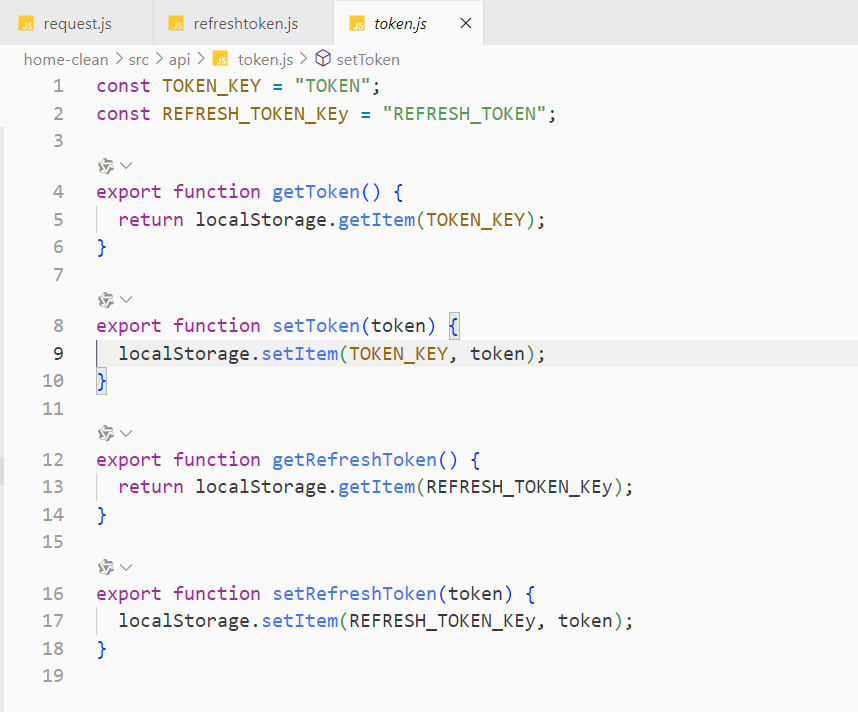The height and width of the screenshot is (712, 858).
Task: Click the getToken function name
Action: pos(316,192)
